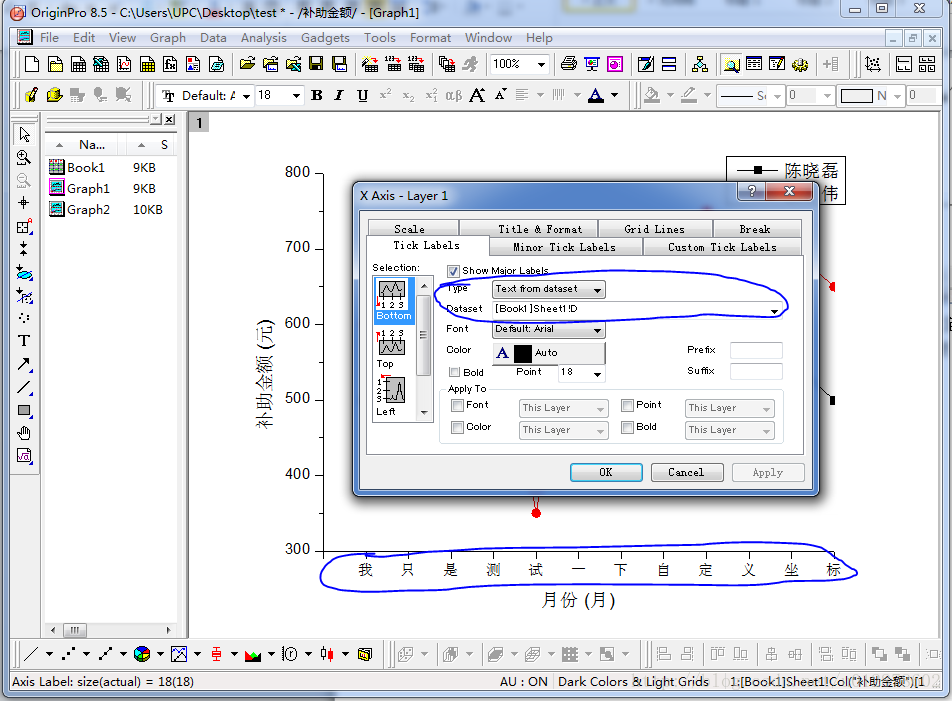Select the Screen Reader crosshair tool
The height and width of the screenshot is (701, 952).
click(24, 203)
